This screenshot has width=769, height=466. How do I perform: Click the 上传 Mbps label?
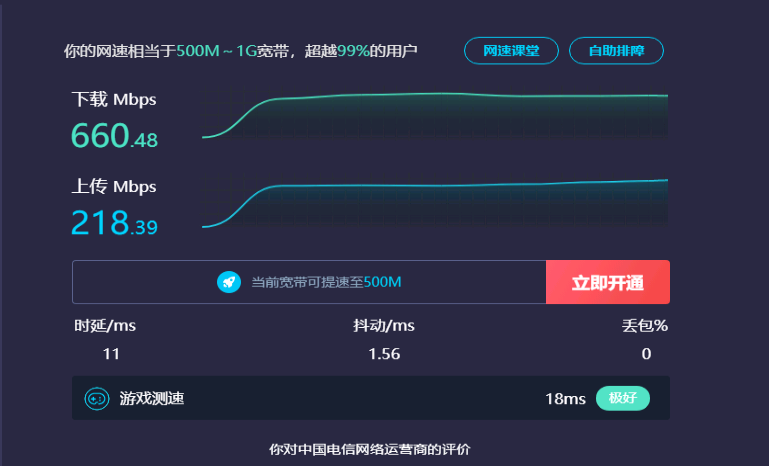(114, 186)
